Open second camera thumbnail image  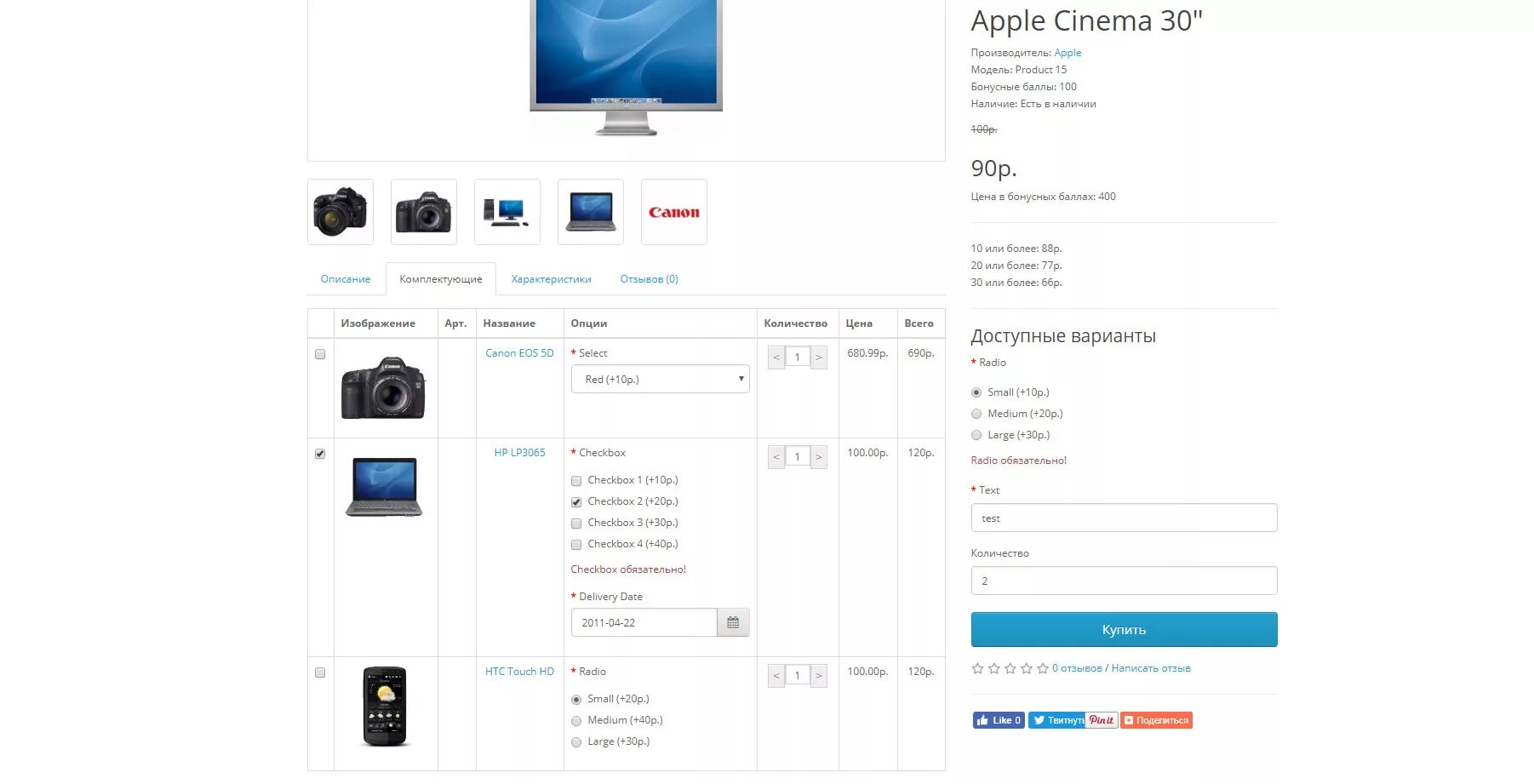(424, 212)
